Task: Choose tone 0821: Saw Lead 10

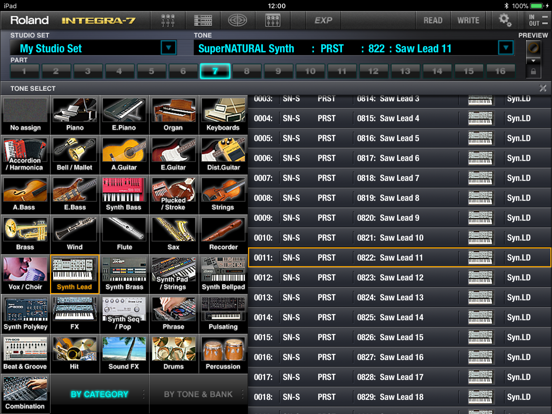Action: click(400, 238)
